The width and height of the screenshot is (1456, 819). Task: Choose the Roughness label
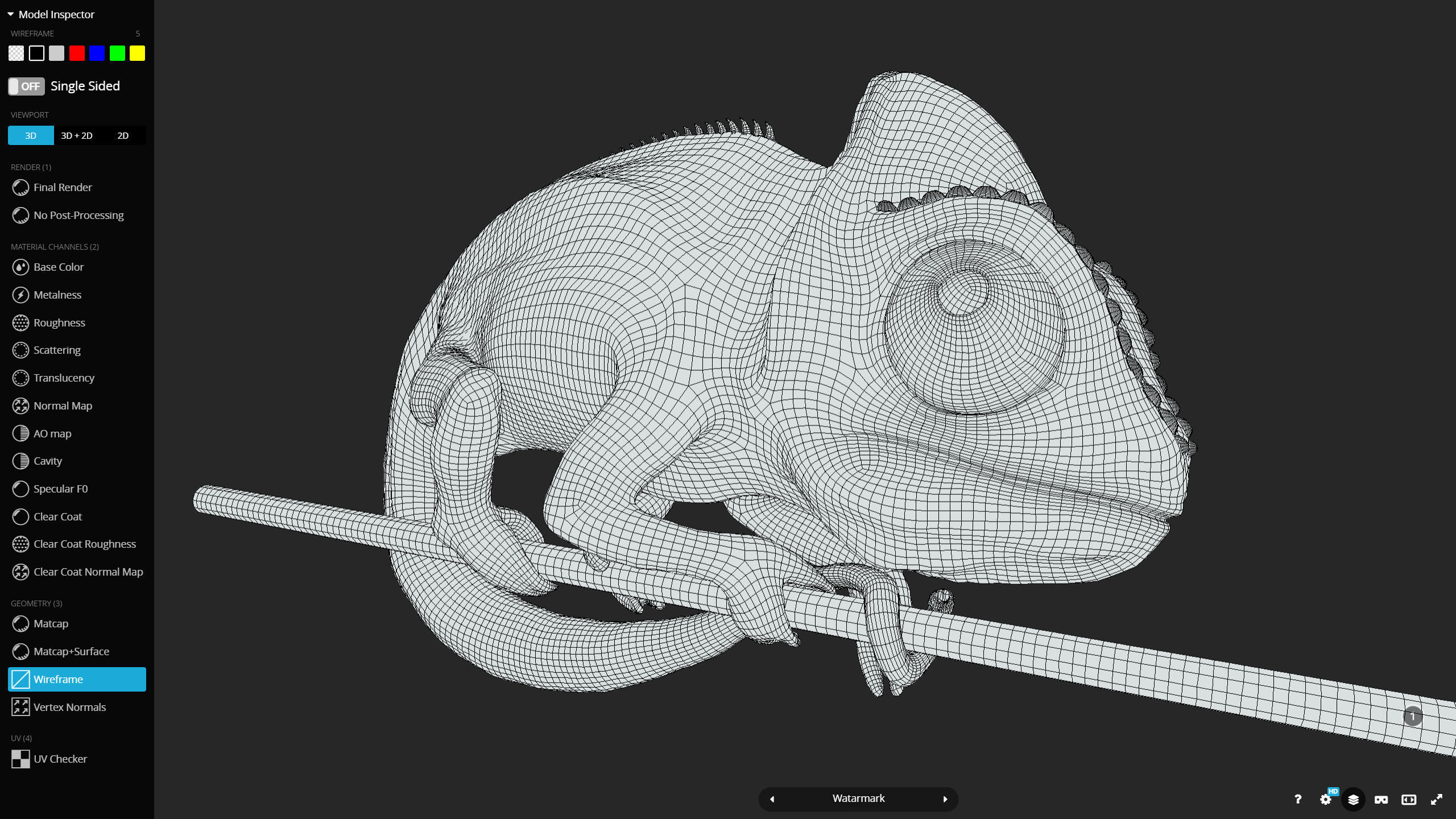[x=59, y=323]
